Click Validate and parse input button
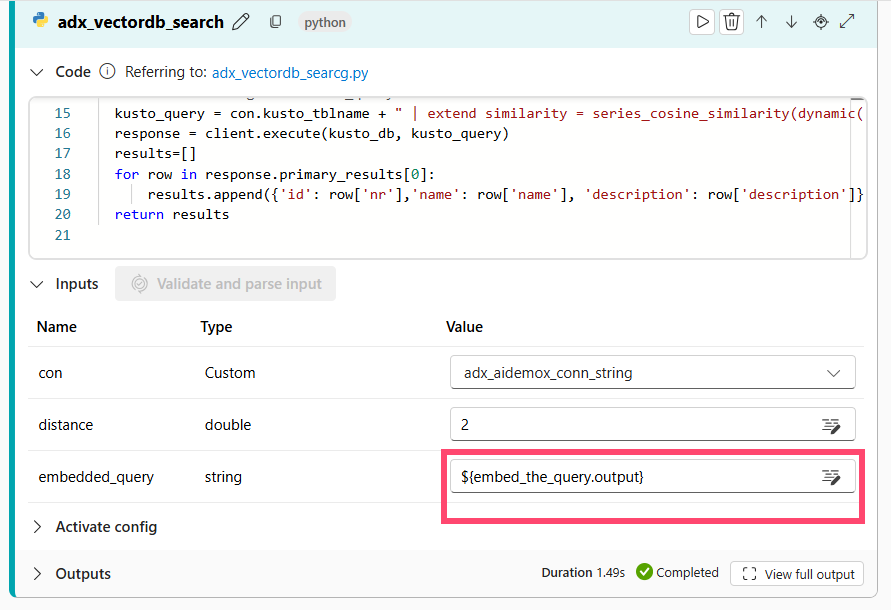Screen dimensions: 891x610 click(225, 284)
